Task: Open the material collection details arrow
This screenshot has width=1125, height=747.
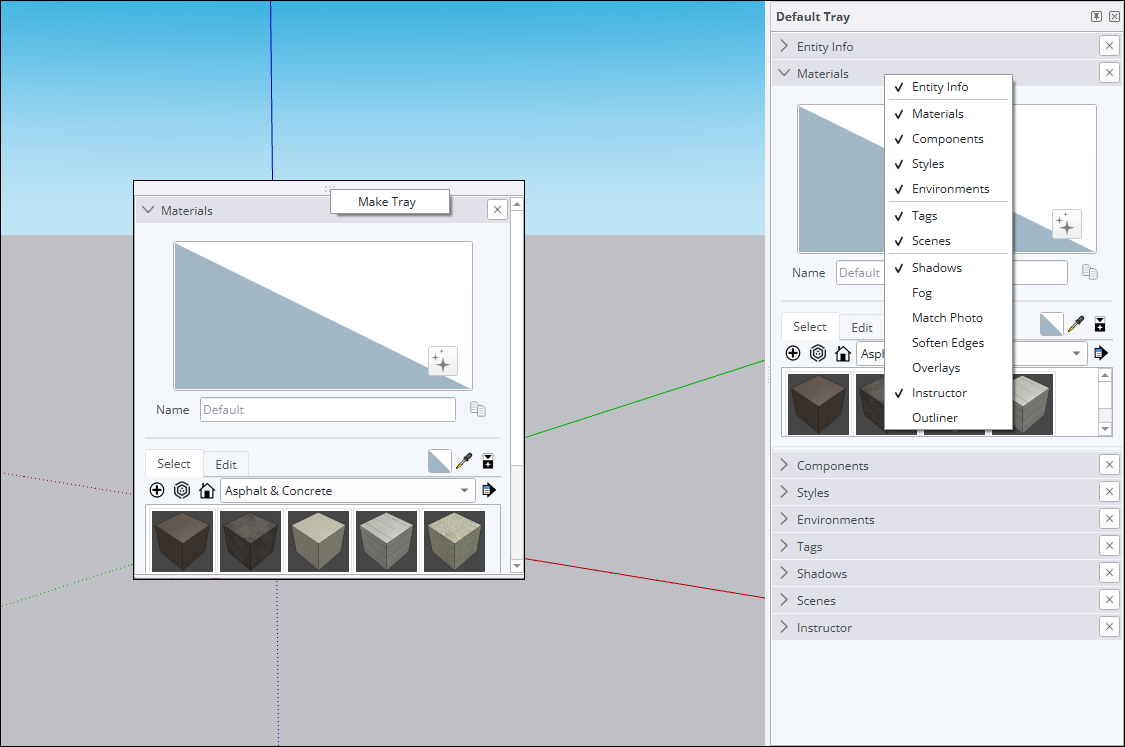Action: (489, 490)
